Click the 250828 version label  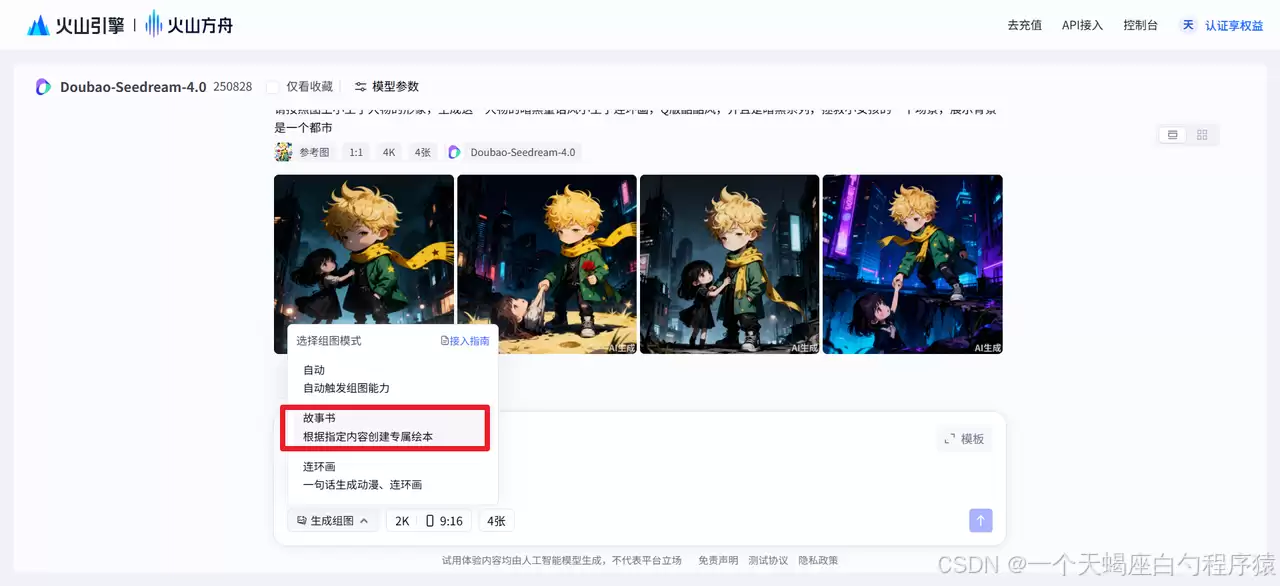pyautogui.click(x=233, y=87)
